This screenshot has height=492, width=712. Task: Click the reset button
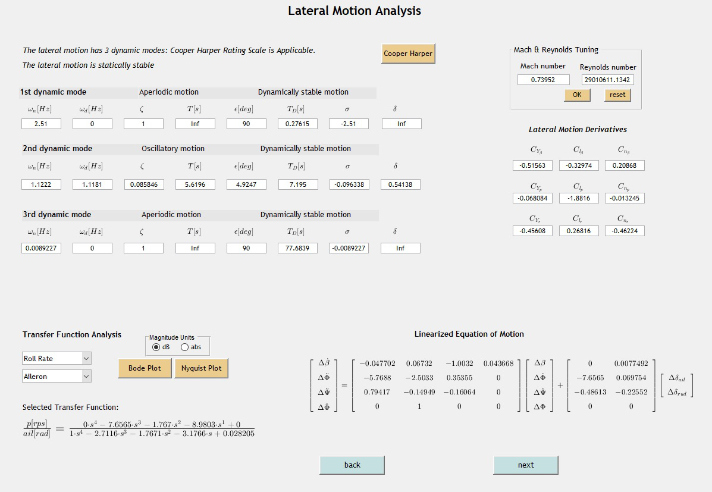tap(617, 95)
